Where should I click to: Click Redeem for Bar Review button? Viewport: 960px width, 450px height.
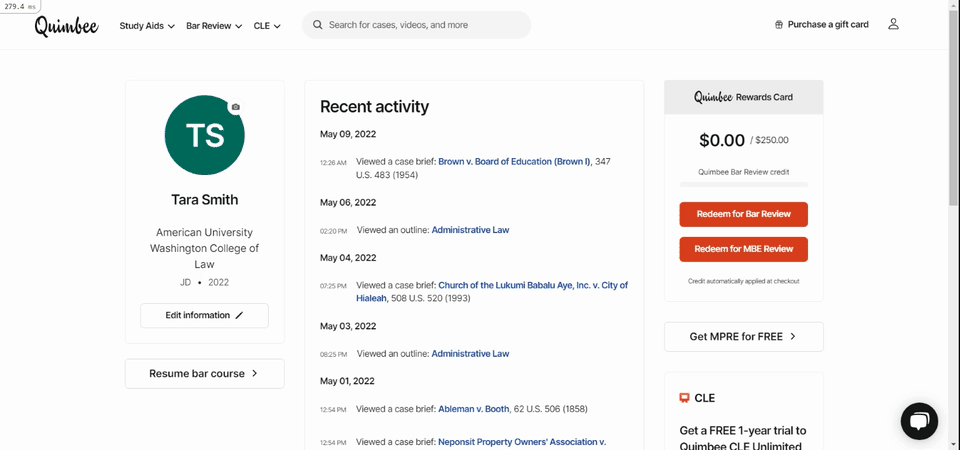[x=743, y=214]
